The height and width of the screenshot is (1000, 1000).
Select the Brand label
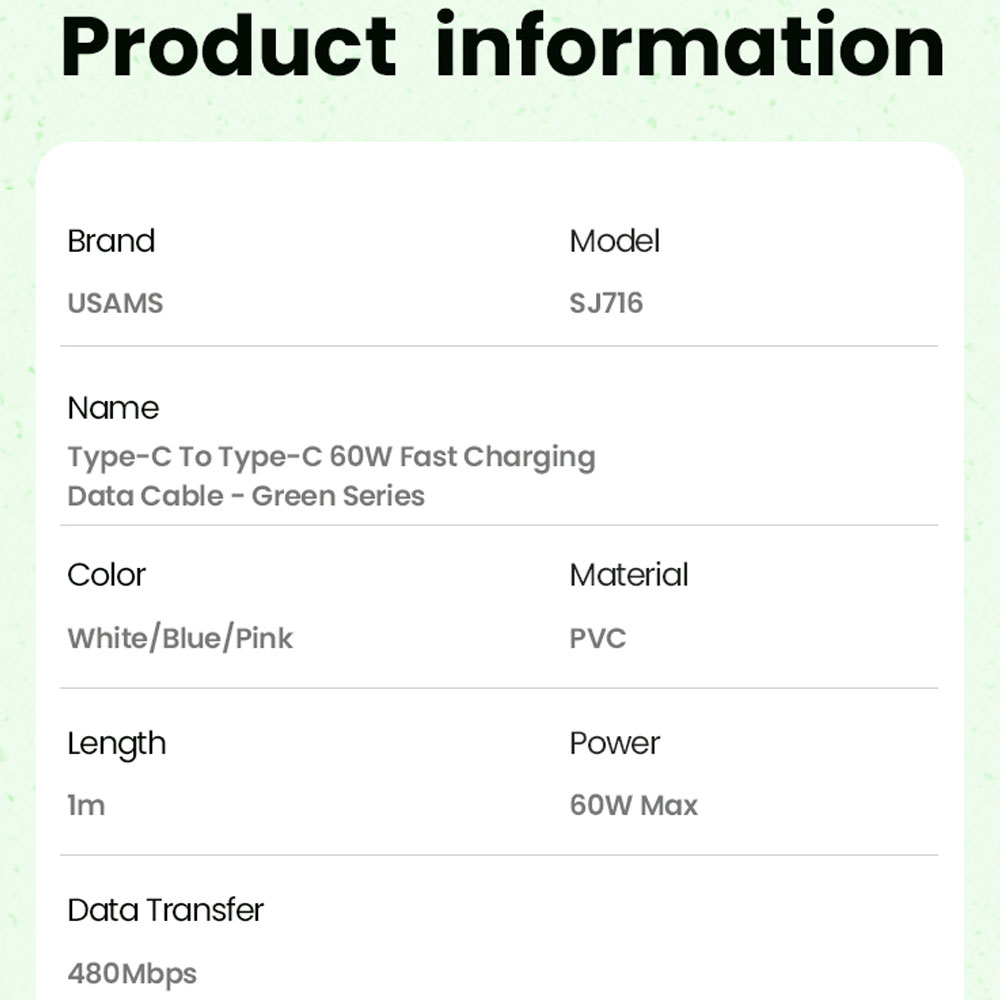pos(111,241)
